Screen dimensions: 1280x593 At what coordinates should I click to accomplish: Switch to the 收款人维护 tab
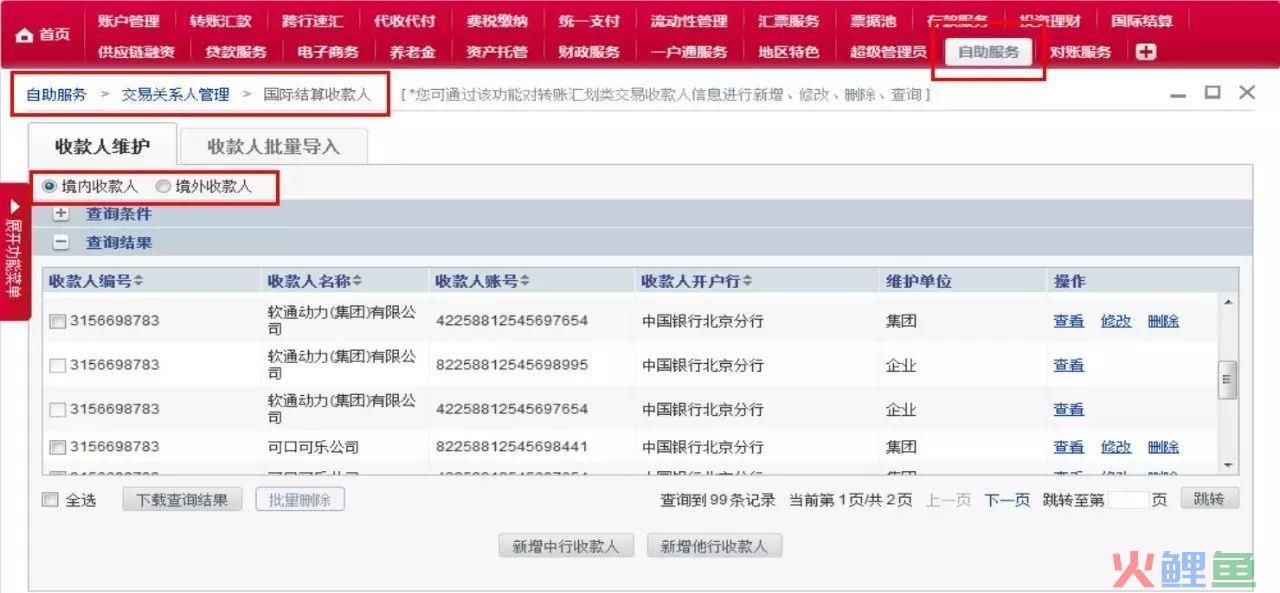102,146
